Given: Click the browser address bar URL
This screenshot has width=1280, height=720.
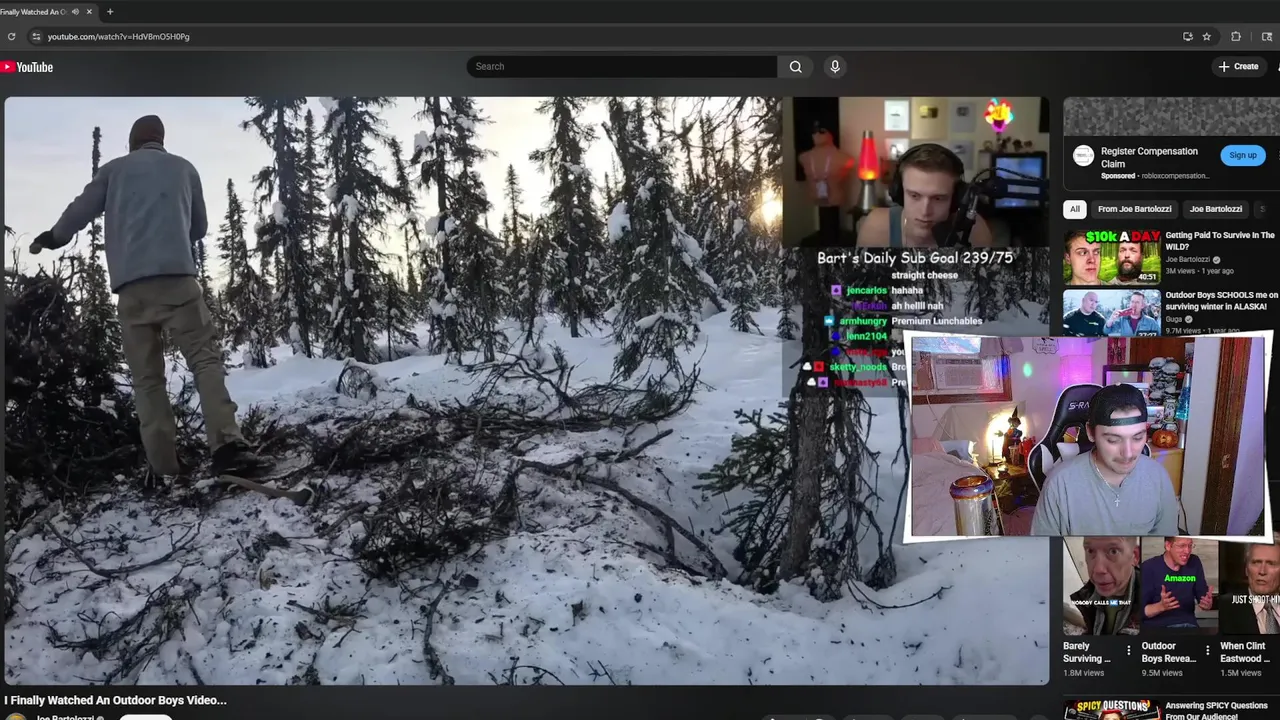Looking at the screenshot, I should [x=118, y=36].
